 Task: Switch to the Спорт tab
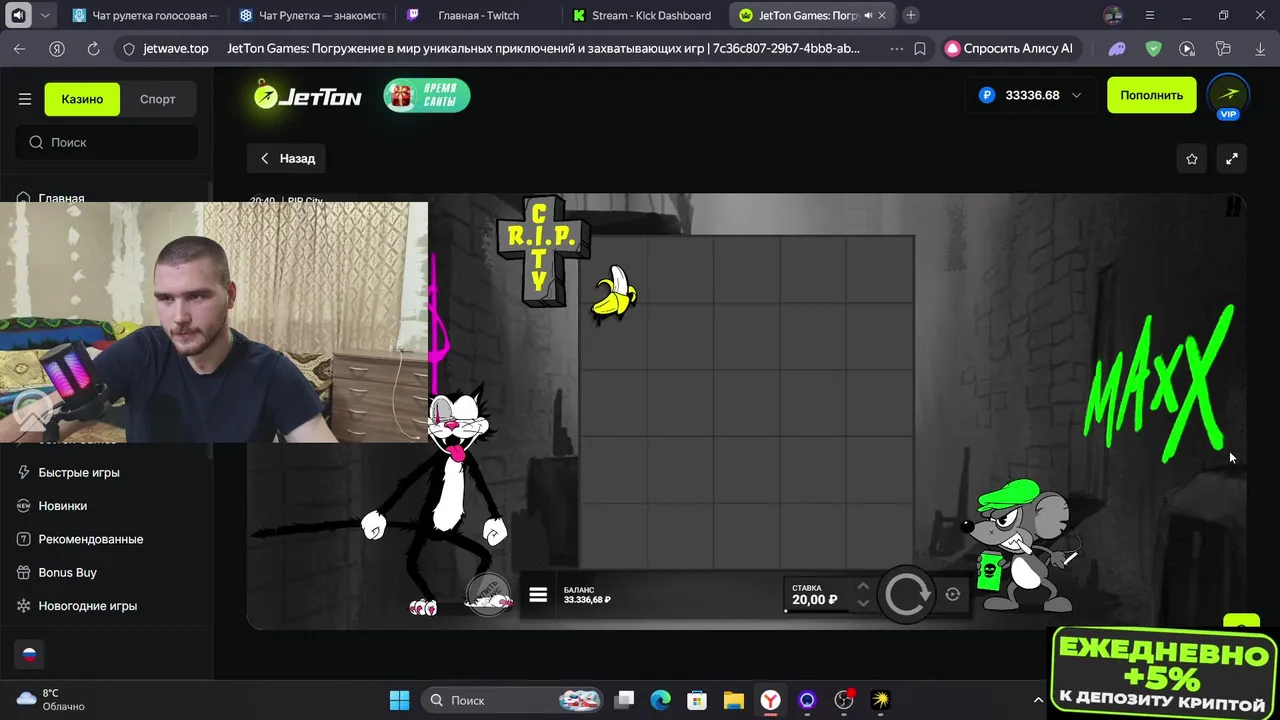pyautogui.click(x=157, y=99)
